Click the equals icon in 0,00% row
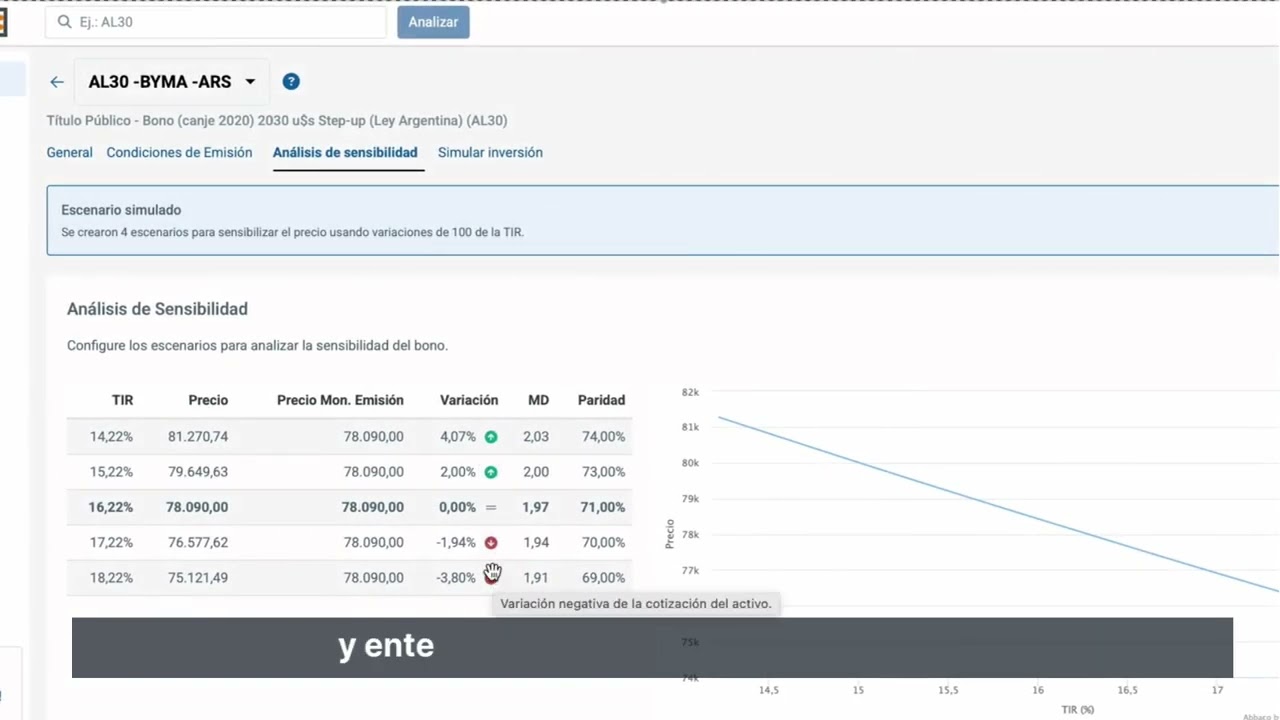The image size is (1280, 720). 491,507
